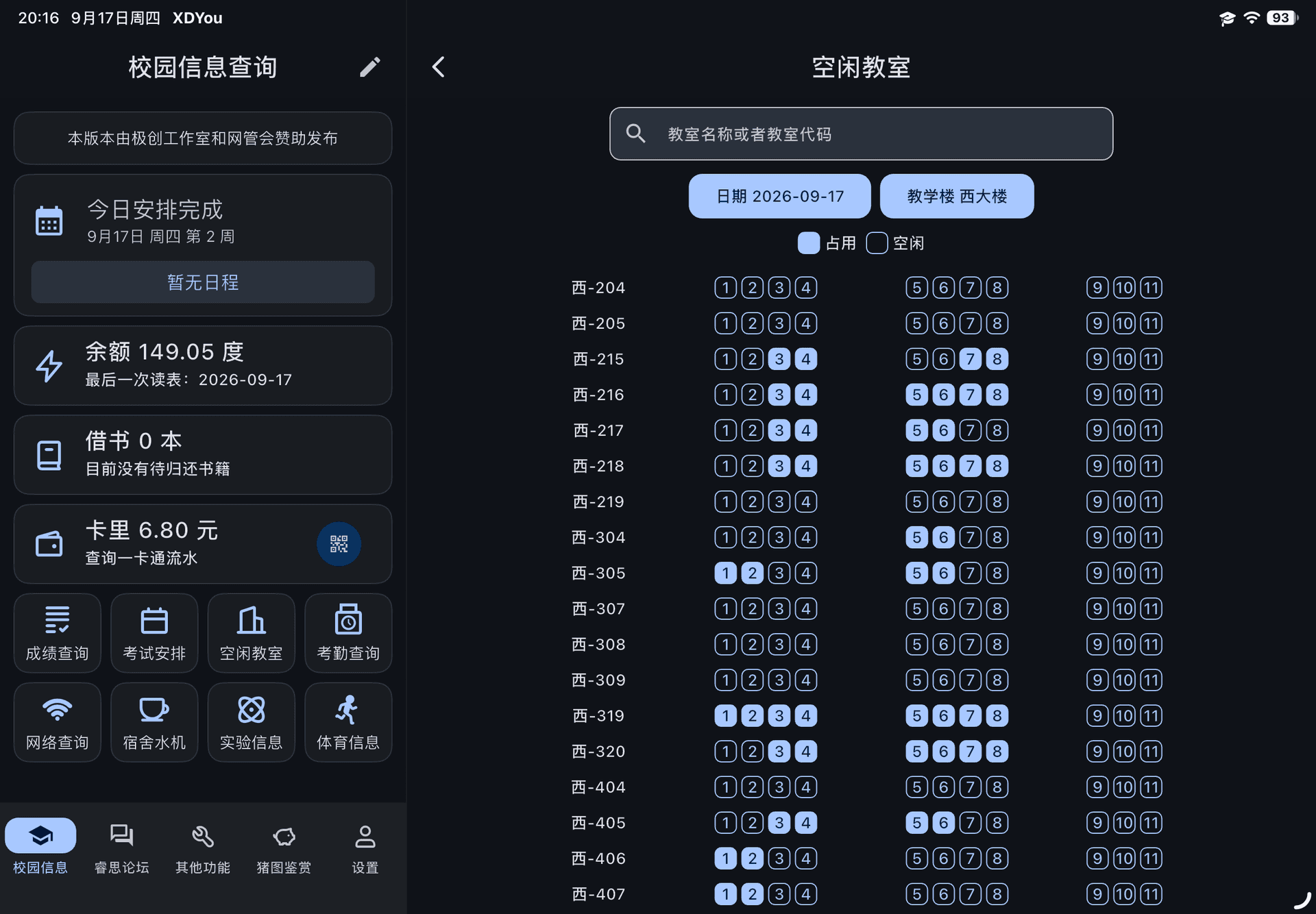Image resolution: width=1316 pixels, height=914 pixels.
Task: Select room label 西-407
Action: click(x=598, y=894)
